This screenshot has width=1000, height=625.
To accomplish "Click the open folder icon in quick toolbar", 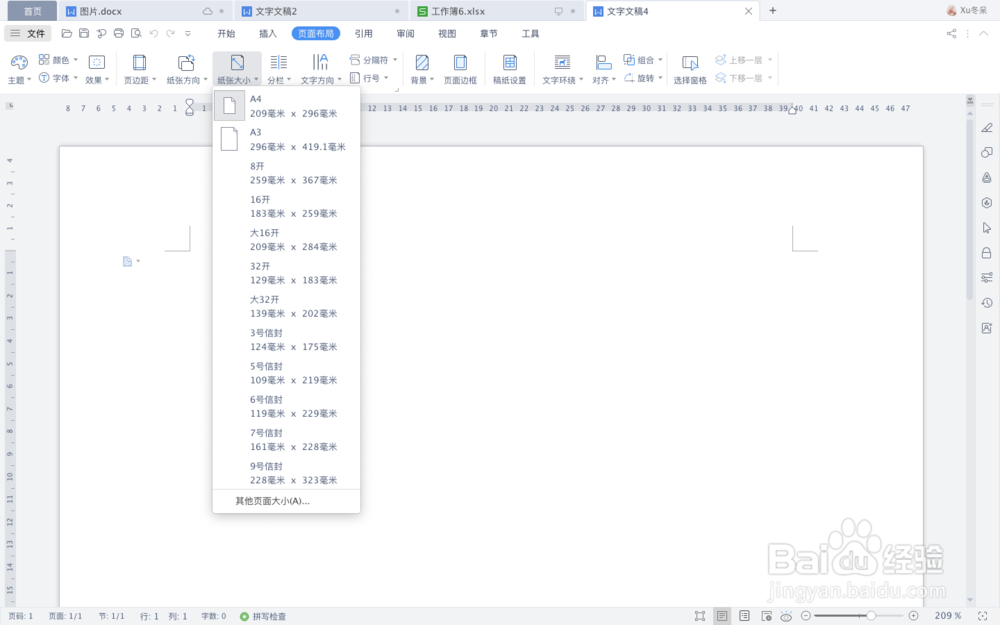I will pyautogui.click(x=66, y=33).
